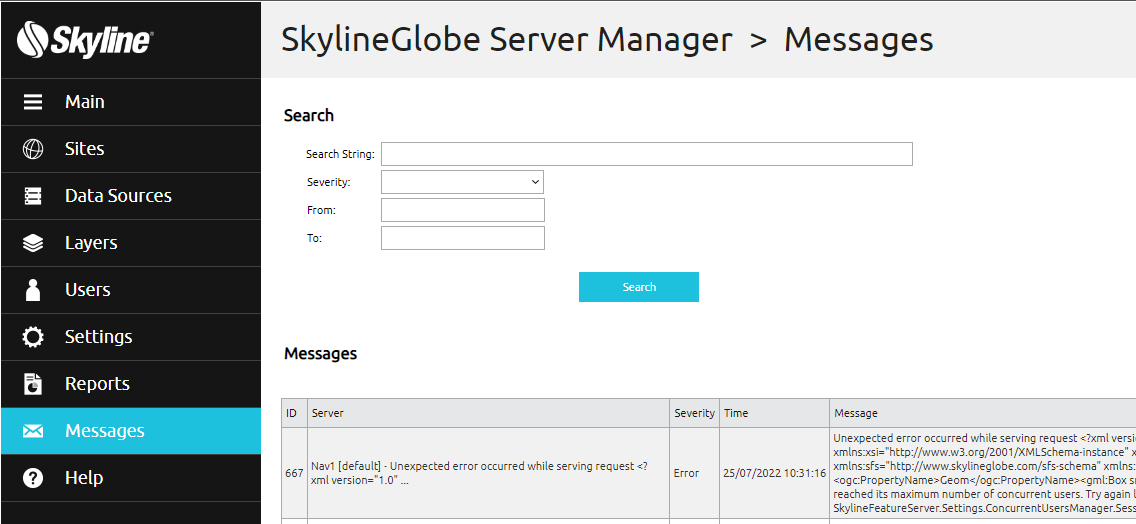Click the Search String input field
This screenshot has height=524, width=1136.
(647, 154)
